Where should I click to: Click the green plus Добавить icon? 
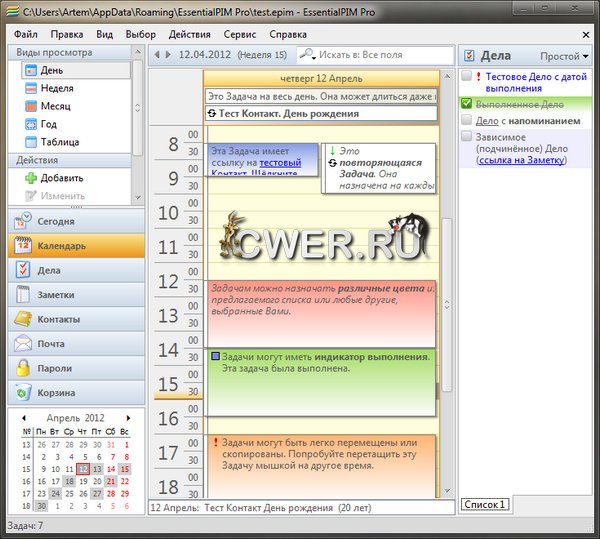(30, 178)
